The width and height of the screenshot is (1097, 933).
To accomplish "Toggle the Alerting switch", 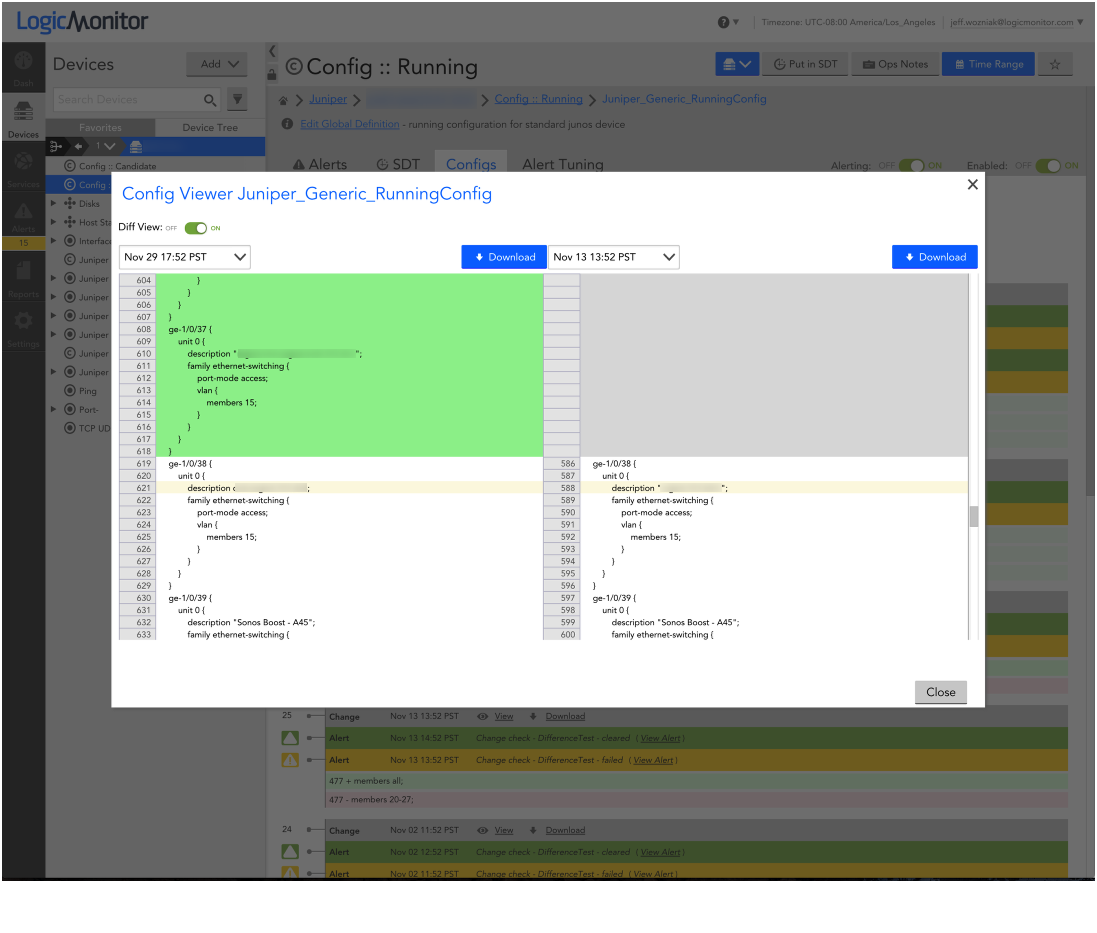I will (911, 166).
